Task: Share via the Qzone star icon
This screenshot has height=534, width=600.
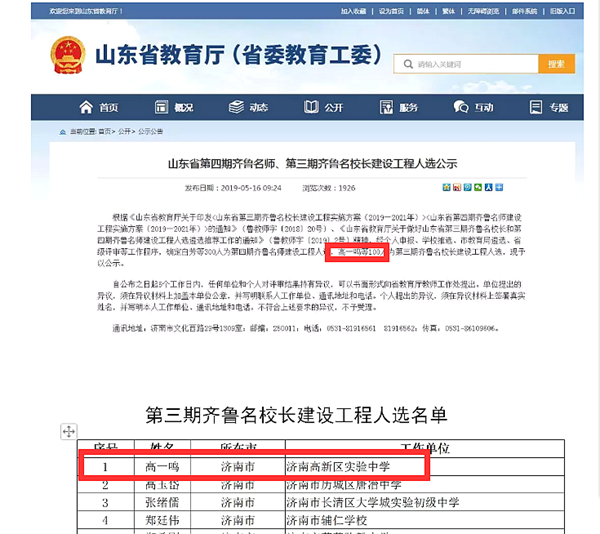Action: point(446,187)
